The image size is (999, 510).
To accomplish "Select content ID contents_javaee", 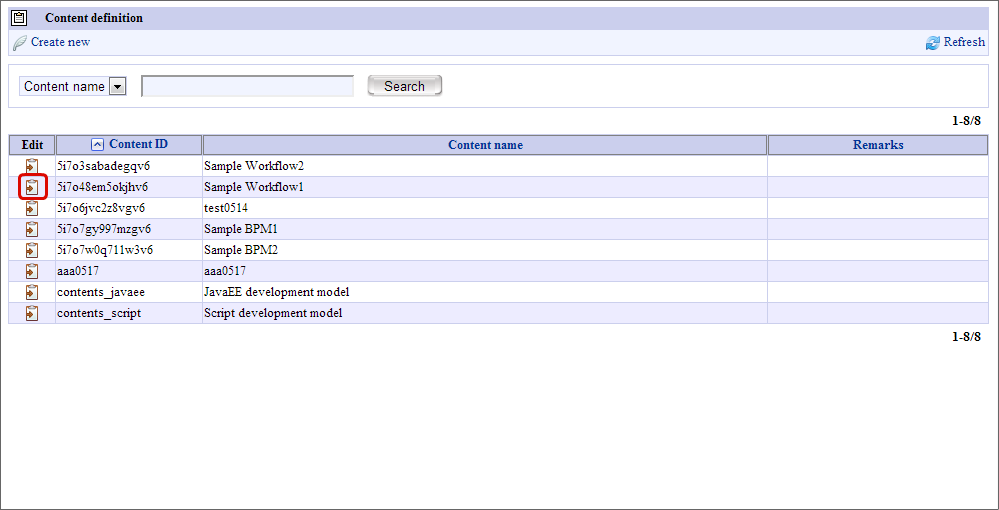I will (101, 293).
